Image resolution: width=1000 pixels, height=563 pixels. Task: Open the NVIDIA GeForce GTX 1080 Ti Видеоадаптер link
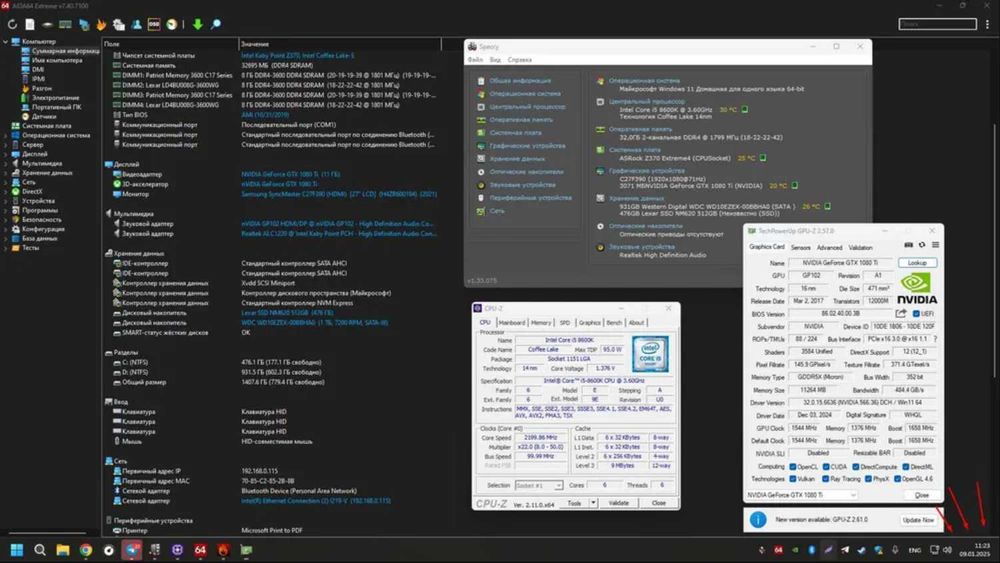click(x=290, y=174)
